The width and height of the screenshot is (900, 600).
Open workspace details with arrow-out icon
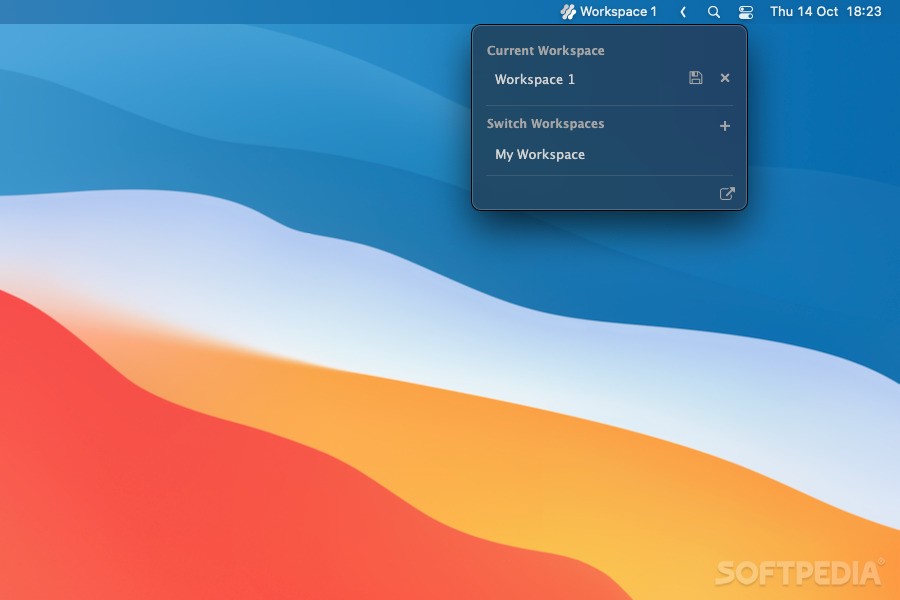click(728, 193)
